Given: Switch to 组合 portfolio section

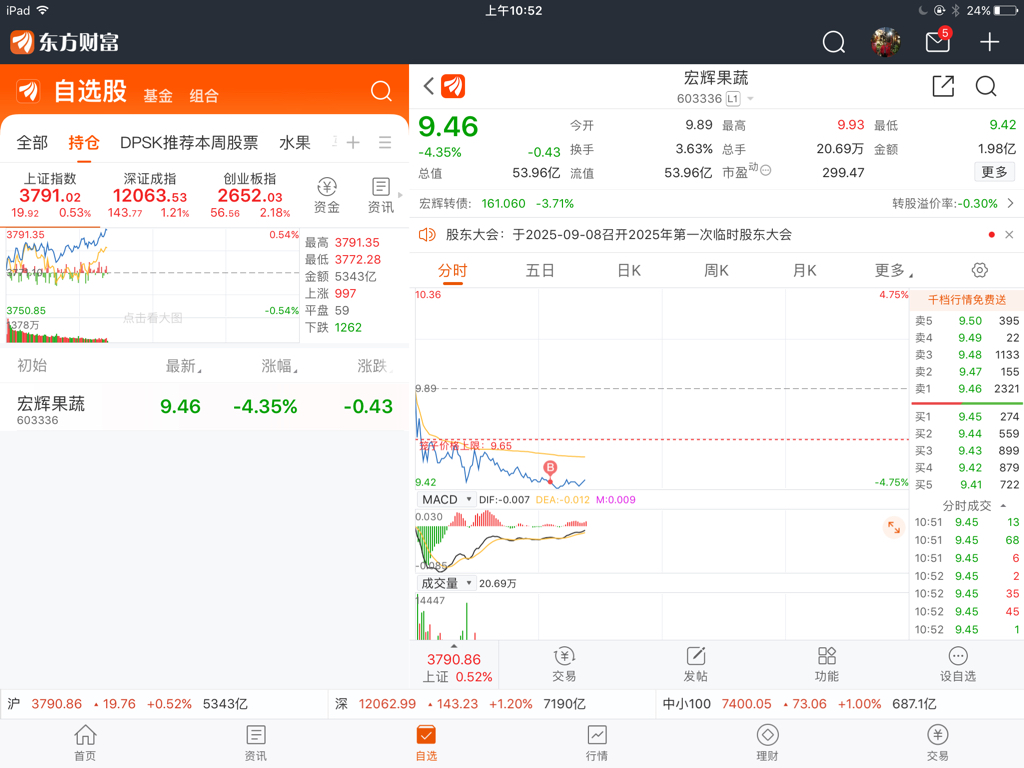Looking at the screenshot, I should (204, 95).
